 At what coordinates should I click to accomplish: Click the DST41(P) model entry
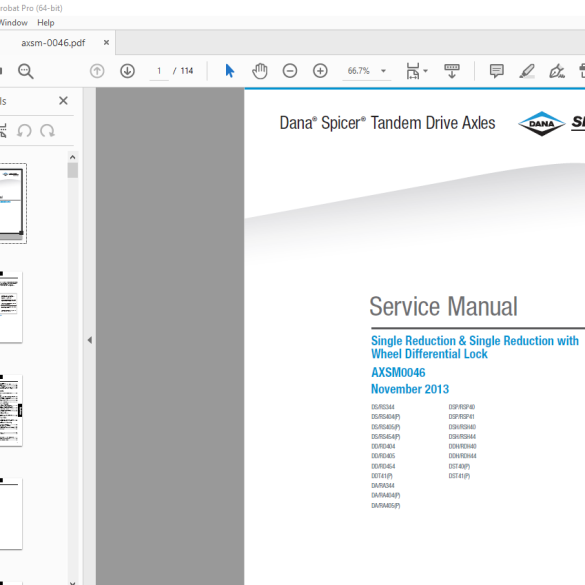point(459,476)
